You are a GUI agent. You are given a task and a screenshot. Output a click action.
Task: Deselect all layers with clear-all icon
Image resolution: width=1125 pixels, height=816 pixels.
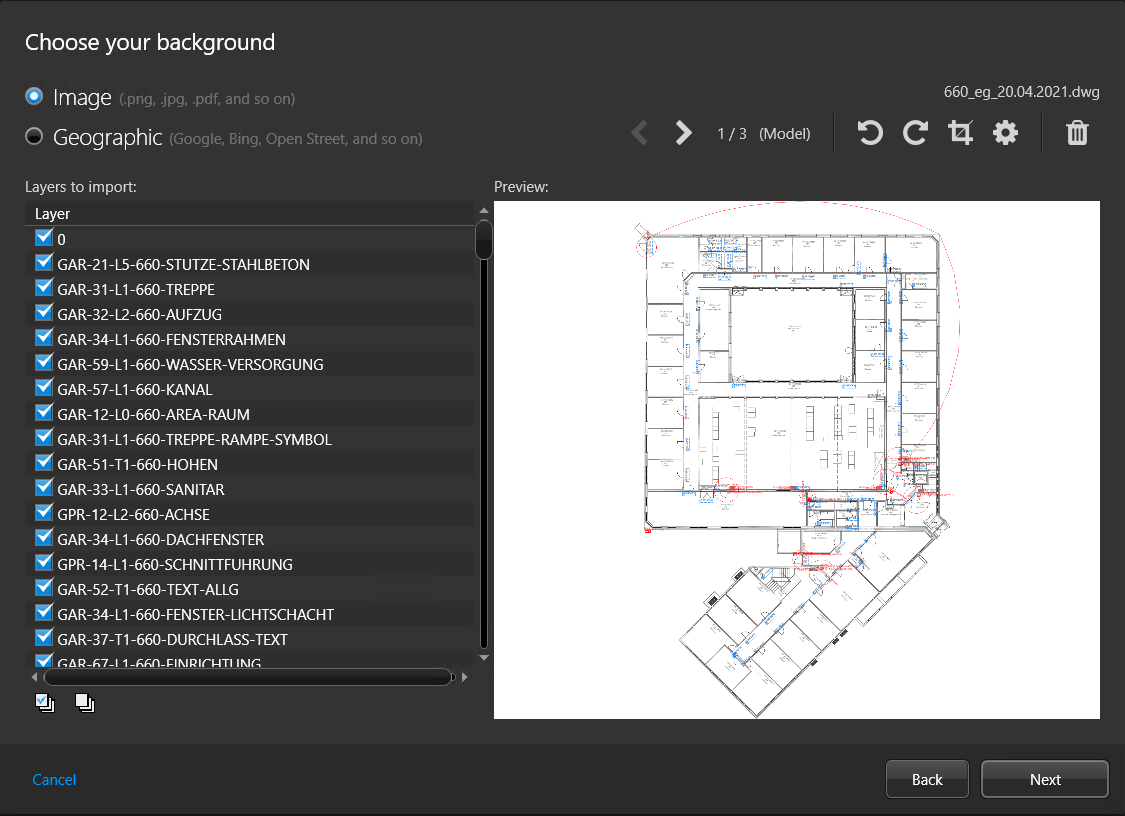click(84, 702)
